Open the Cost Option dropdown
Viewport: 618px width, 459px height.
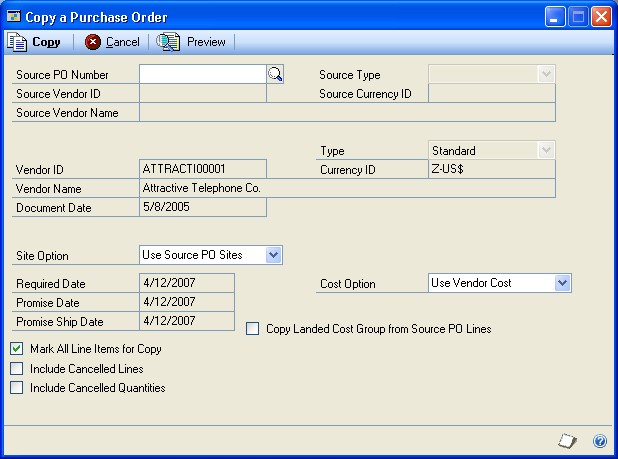562,283
